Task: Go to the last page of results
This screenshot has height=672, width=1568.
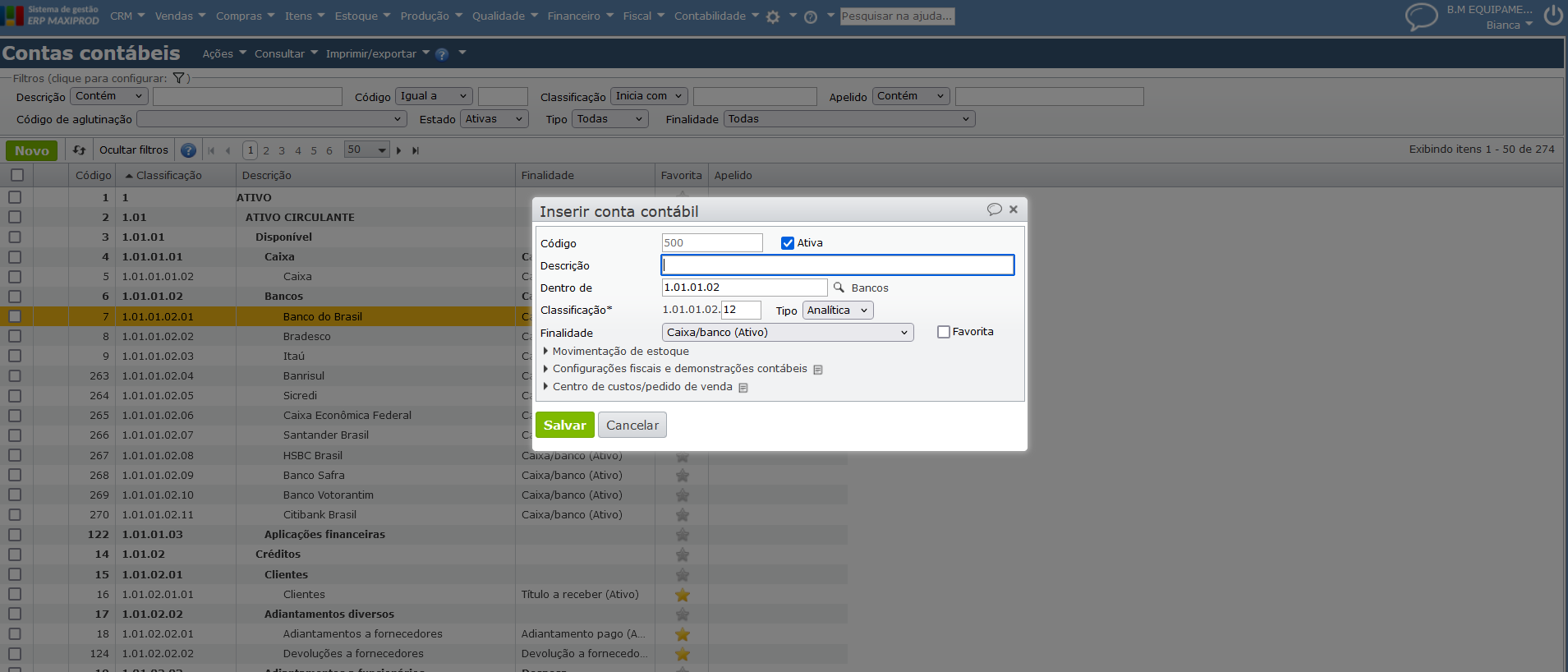Action: pos(416,150)
